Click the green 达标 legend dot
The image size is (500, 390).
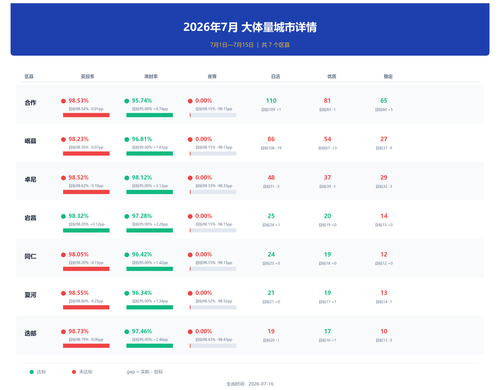[32, 372]
